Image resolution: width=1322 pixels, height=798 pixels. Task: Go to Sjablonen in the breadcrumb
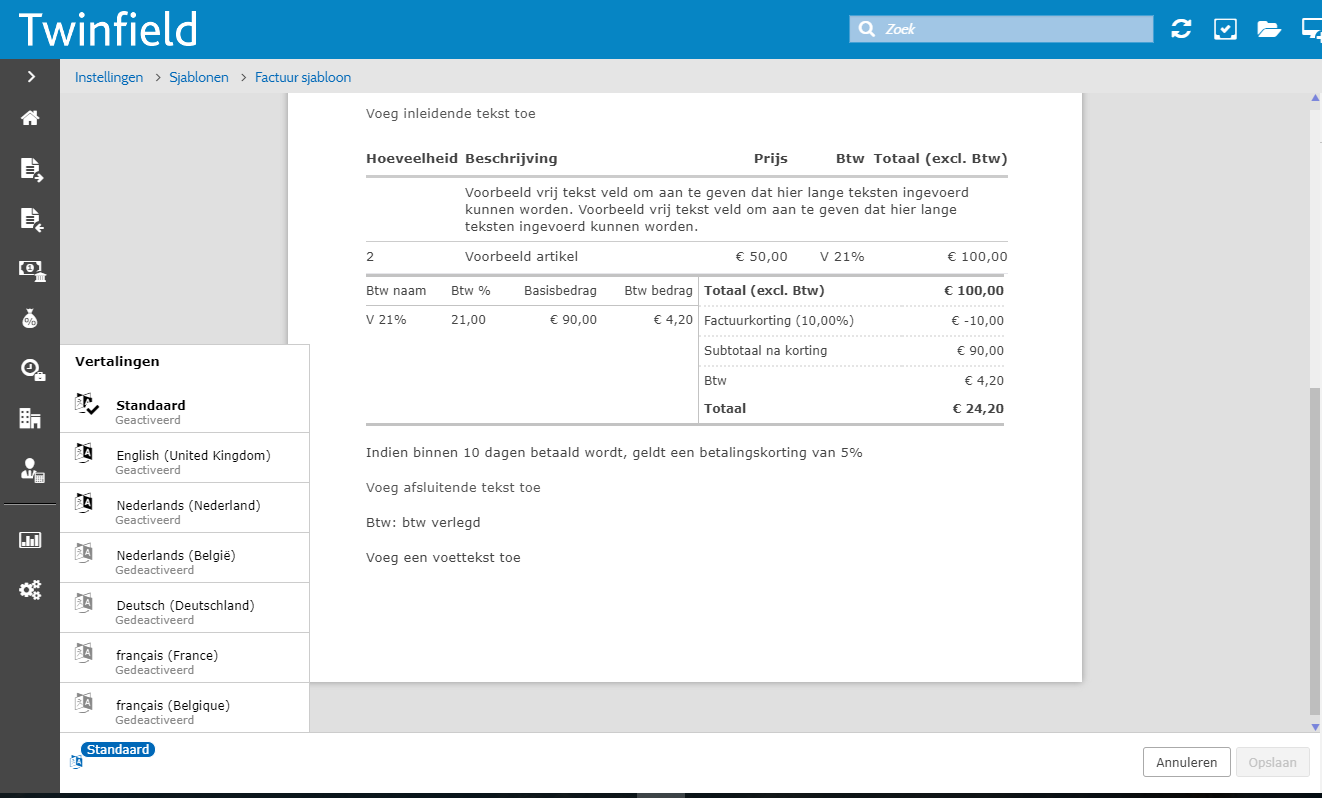pos(198,77)
